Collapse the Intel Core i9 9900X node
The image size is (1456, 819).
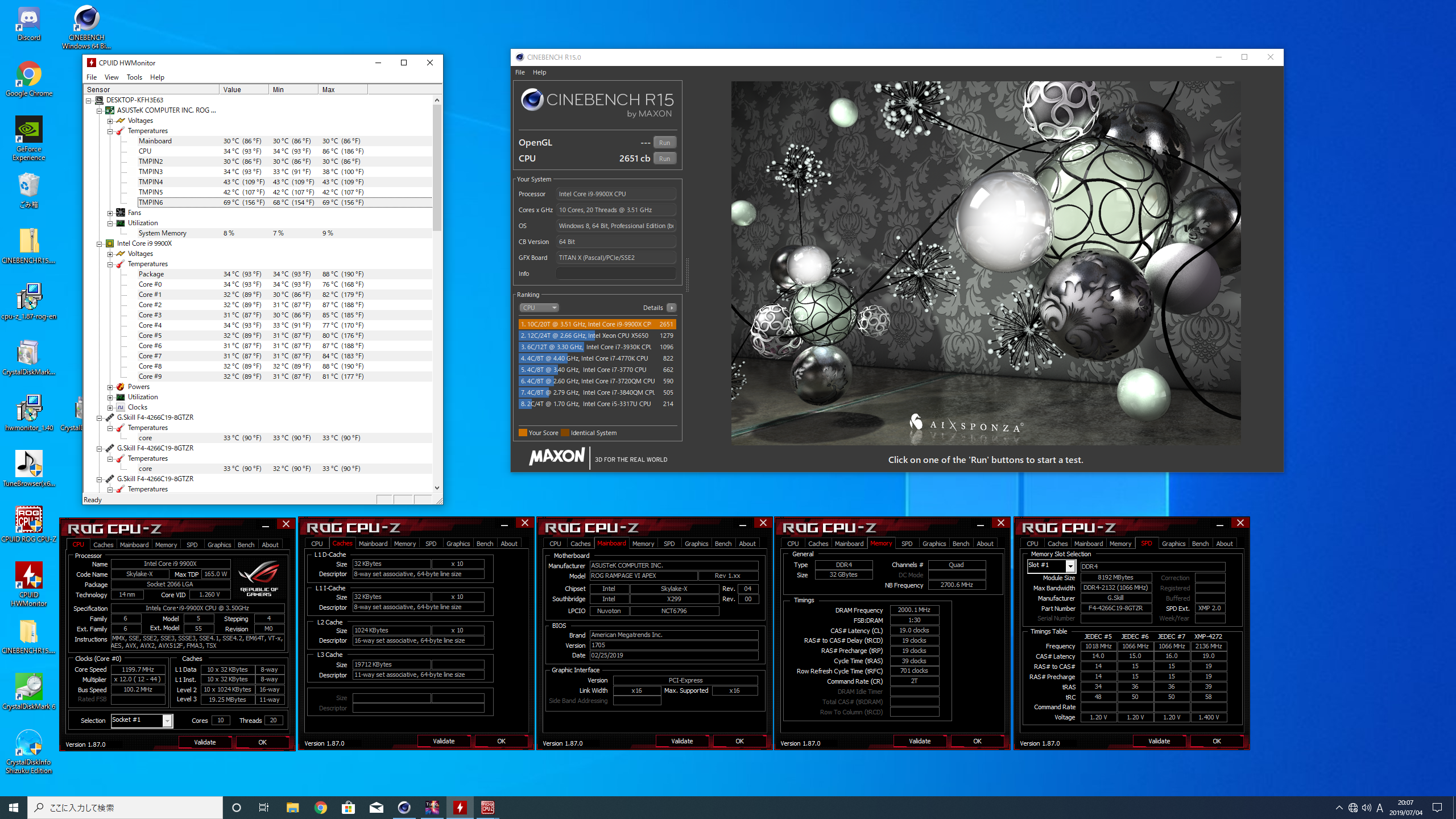point(100,243)
